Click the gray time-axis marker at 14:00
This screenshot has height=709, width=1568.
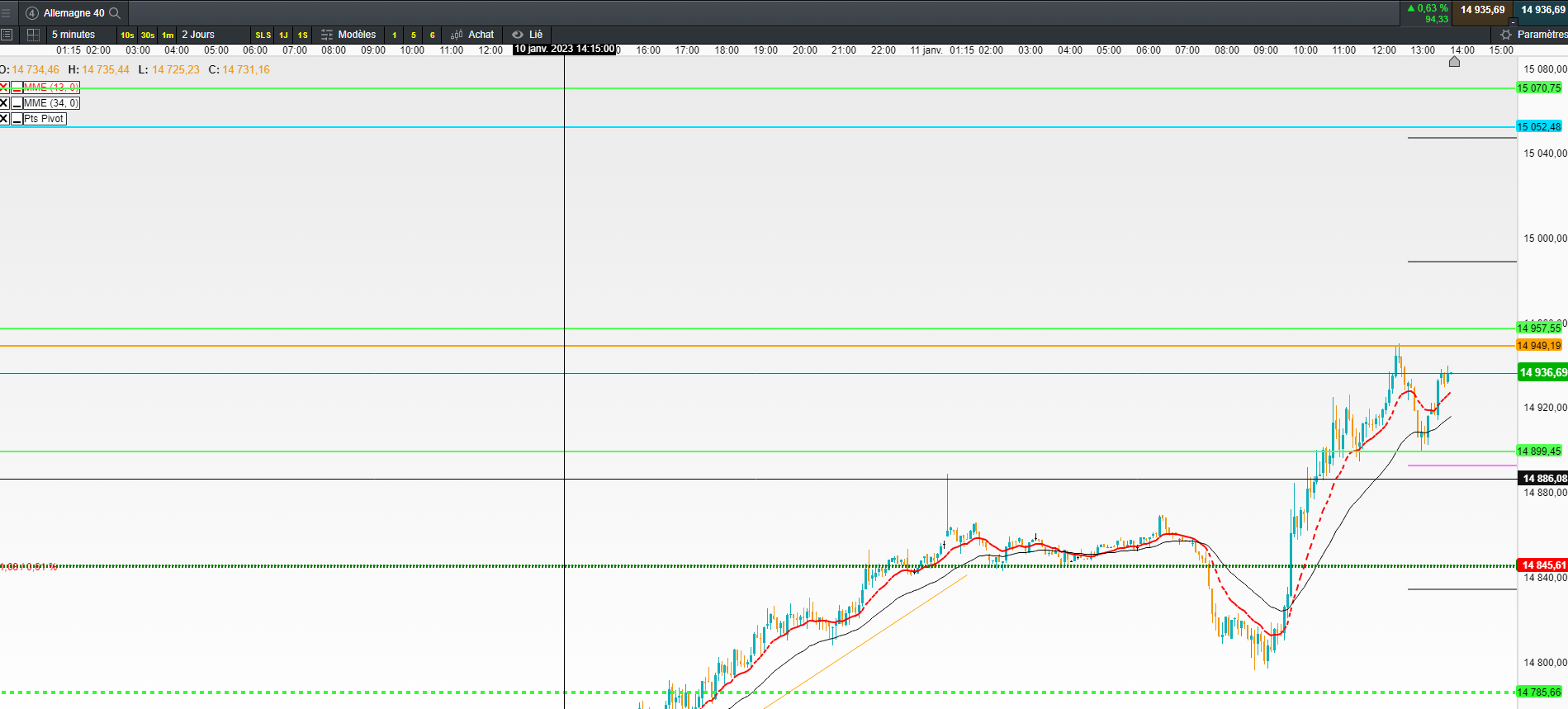(x=1455, y=61)
